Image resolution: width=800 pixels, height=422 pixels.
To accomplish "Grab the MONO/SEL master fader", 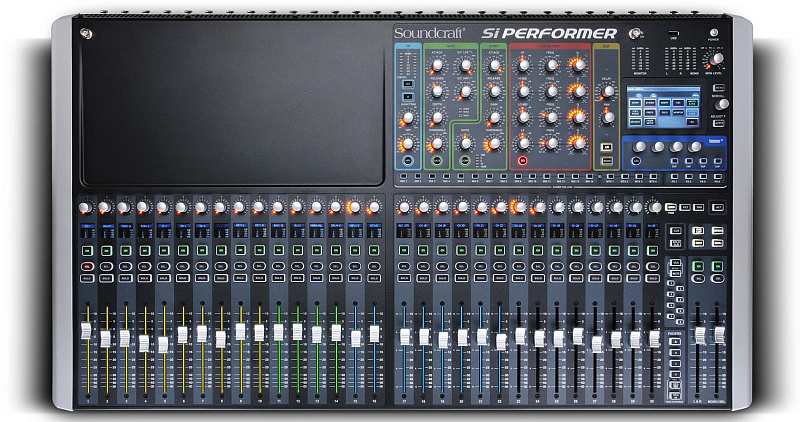I will click(x=719, y=335).
